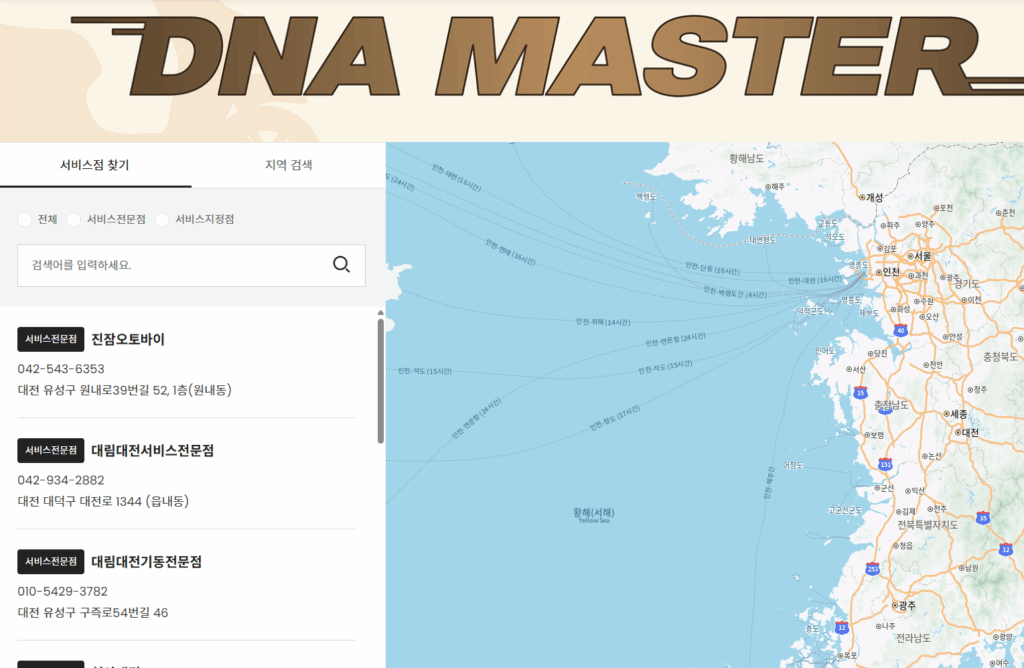Viewport: 1024px width, 668px height.
Task: Click the phone number 042-934-2882
Action: (61, 480)
